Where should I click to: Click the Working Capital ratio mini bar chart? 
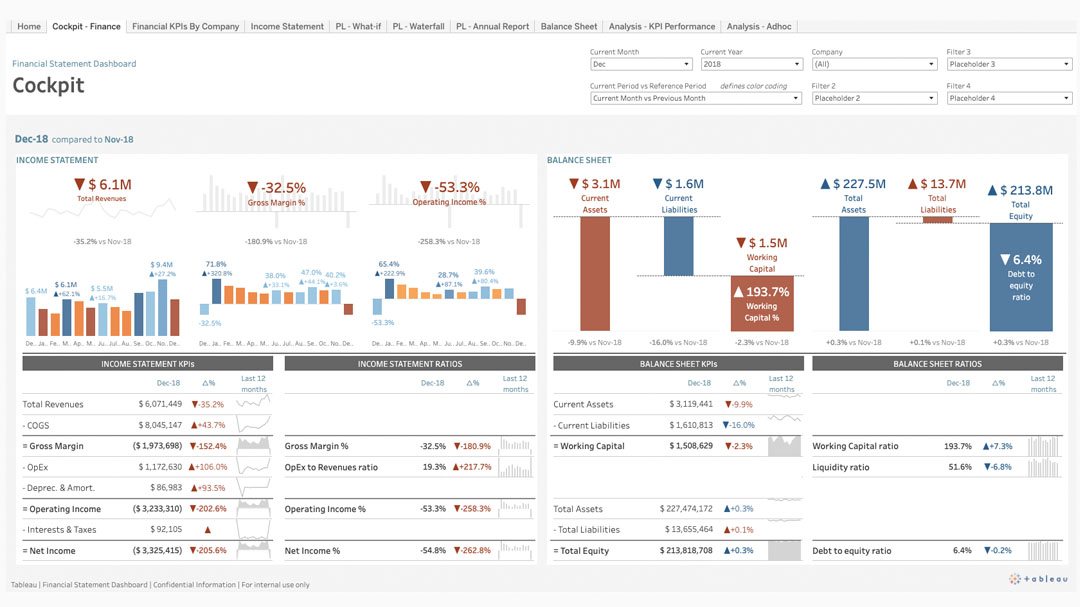pos(1043,446)
